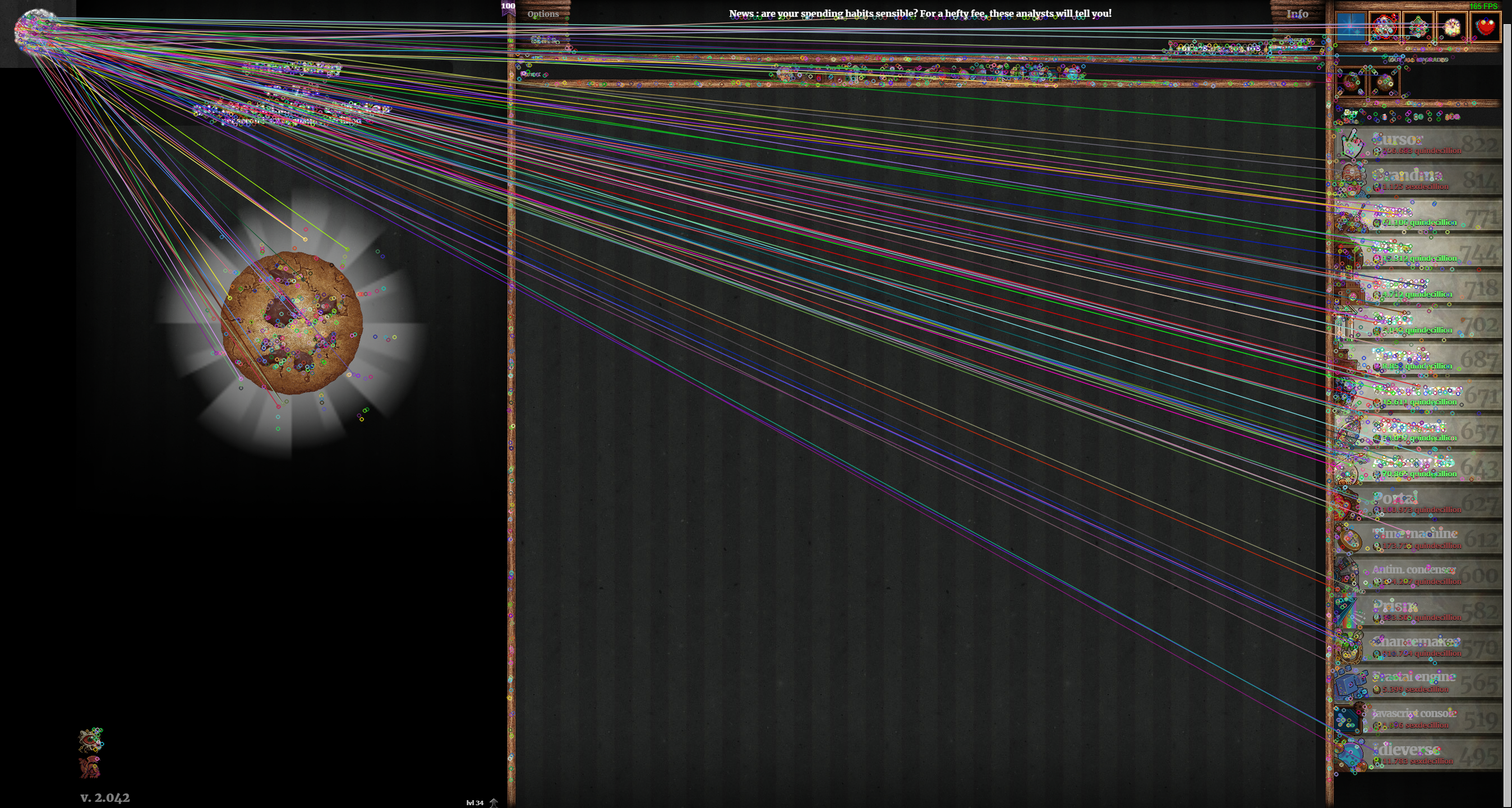This screenshot has height=808, width=1512.
Task: Click the scrolling news ticker text
Action: (x=920, y=13)
